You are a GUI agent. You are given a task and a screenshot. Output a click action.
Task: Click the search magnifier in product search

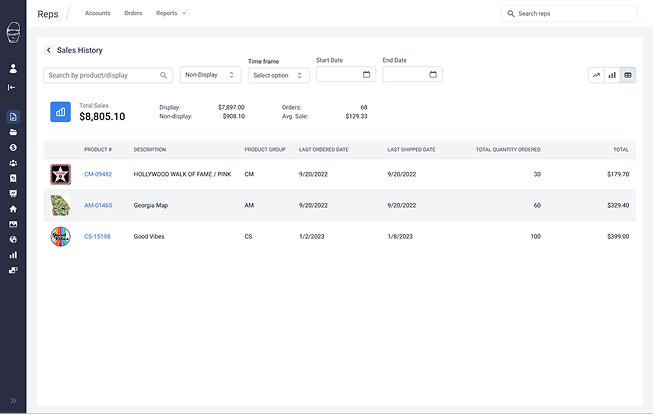coord(164,76)
